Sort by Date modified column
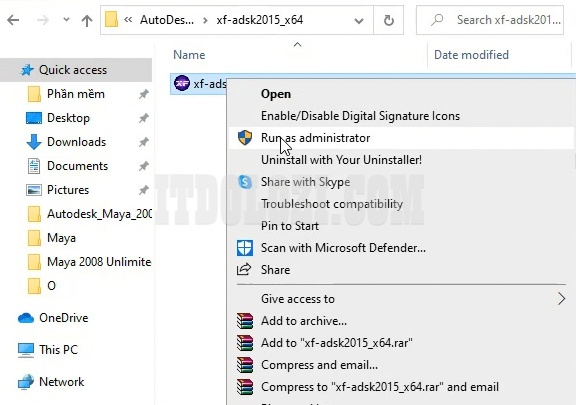Viewport: 576px width, 405px height. coord(471,55)
